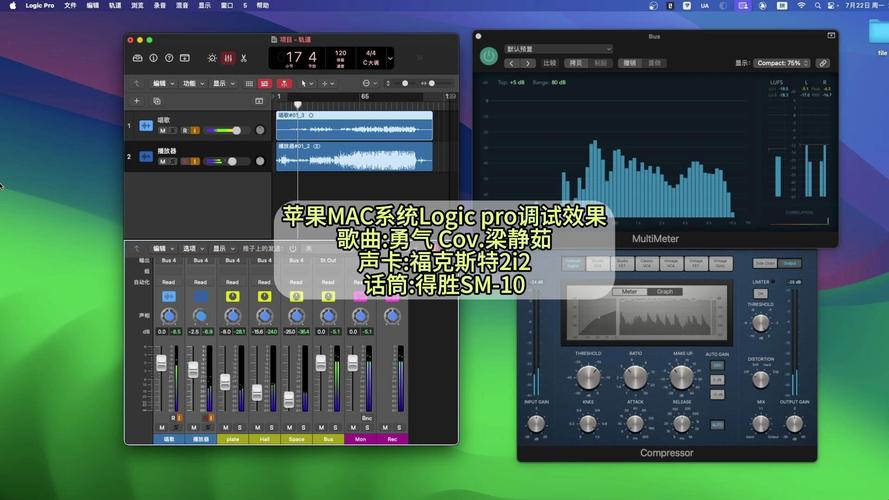
Task: Click the add track plus button
Action: coord(137,101)
